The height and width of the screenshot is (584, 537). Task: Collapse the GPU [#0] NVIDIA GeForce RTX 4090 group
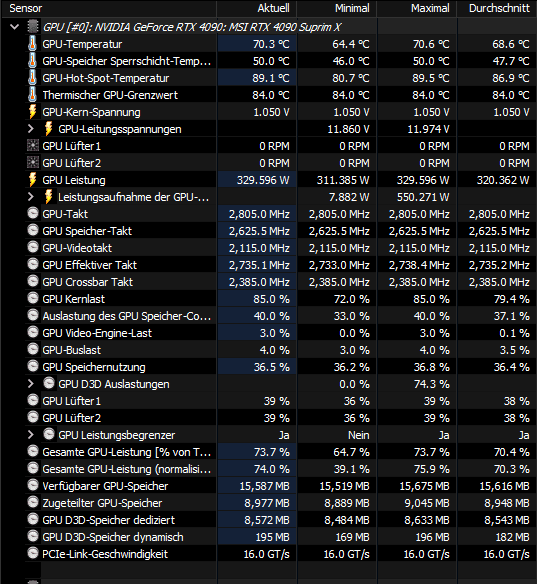click(x=15, y=27)
